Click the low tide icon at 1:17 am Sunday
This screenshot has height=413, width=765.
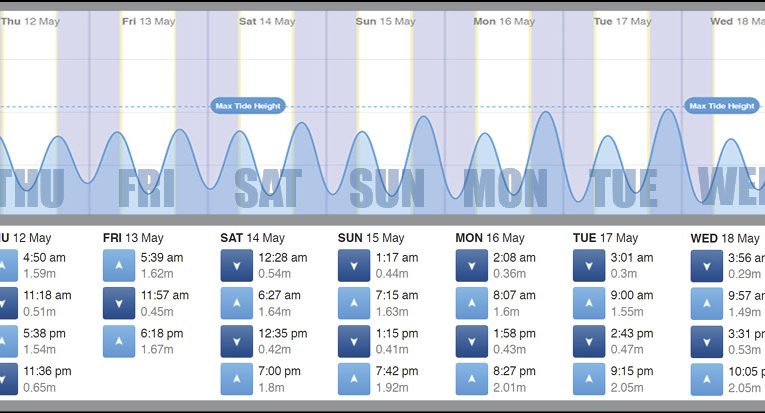click(x=354, y=264)
